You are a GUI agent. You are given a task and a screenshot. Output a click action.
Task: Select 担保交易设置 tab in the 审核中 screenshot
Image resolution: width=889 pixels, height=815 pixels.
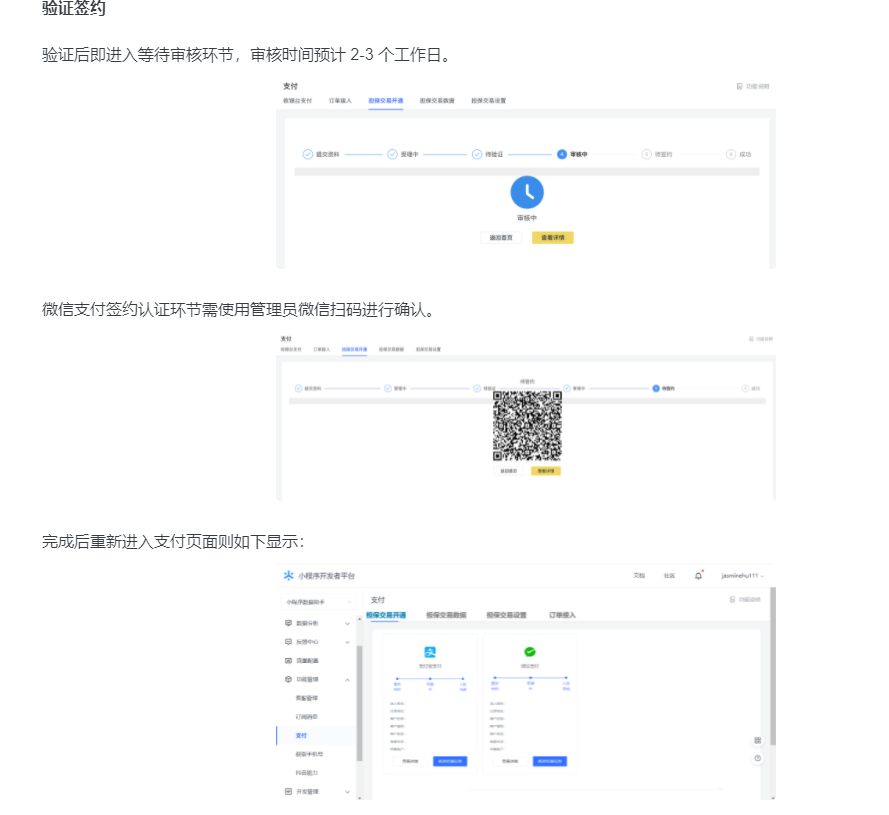[489, 101]
